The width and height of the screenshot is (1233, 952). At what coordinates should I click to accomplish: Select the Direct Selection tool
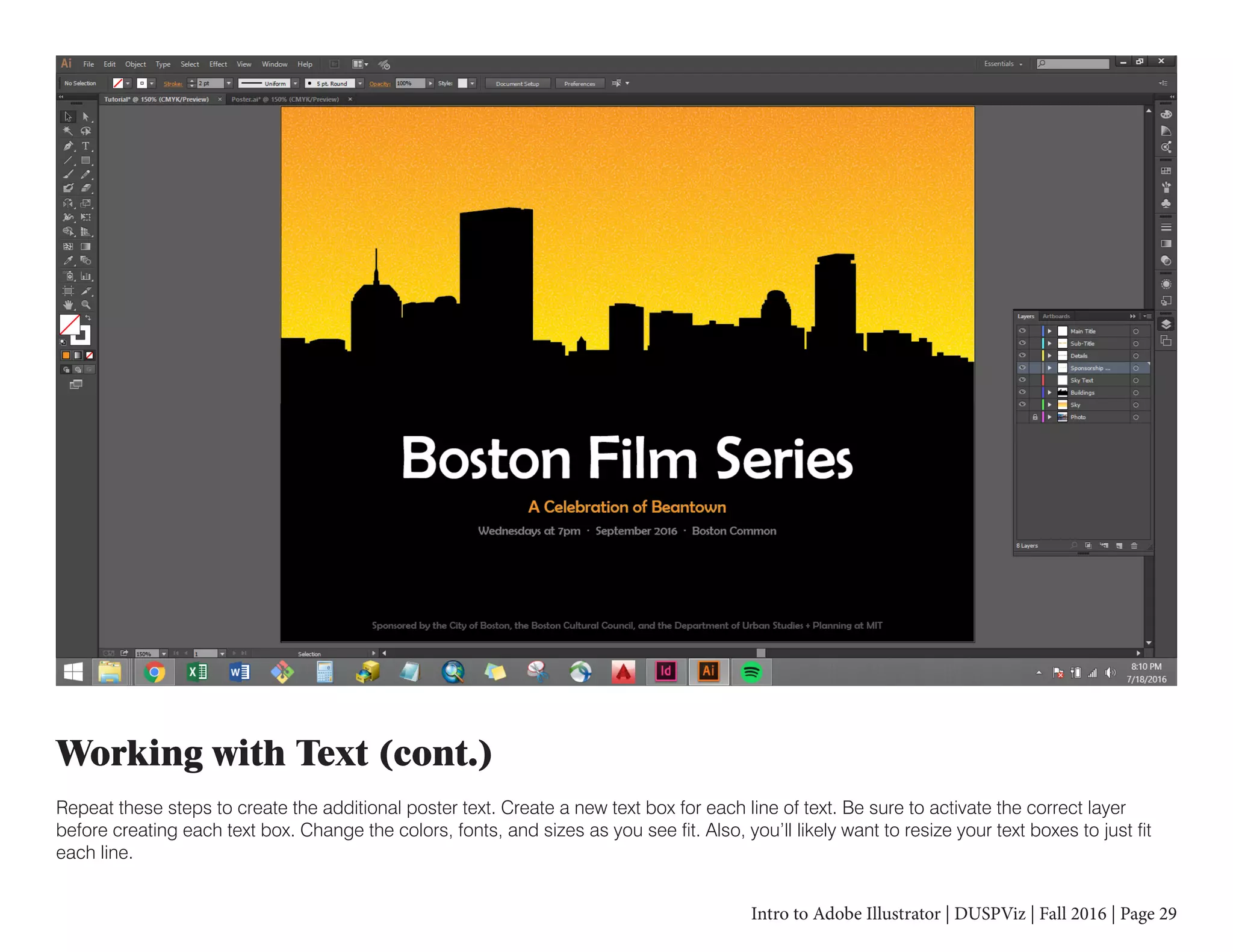tap(85, 117)
